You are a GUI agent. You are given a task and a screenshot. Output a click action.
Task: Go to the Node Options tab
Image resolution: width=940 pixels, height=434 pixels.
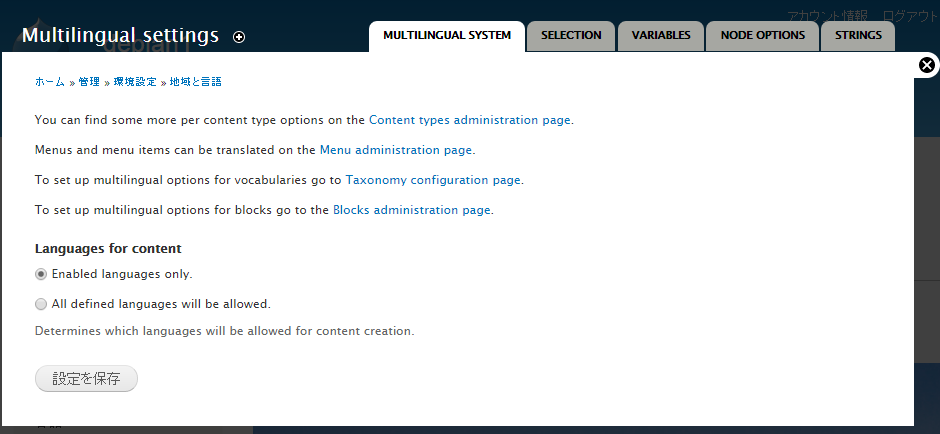(x=763, y=36)
